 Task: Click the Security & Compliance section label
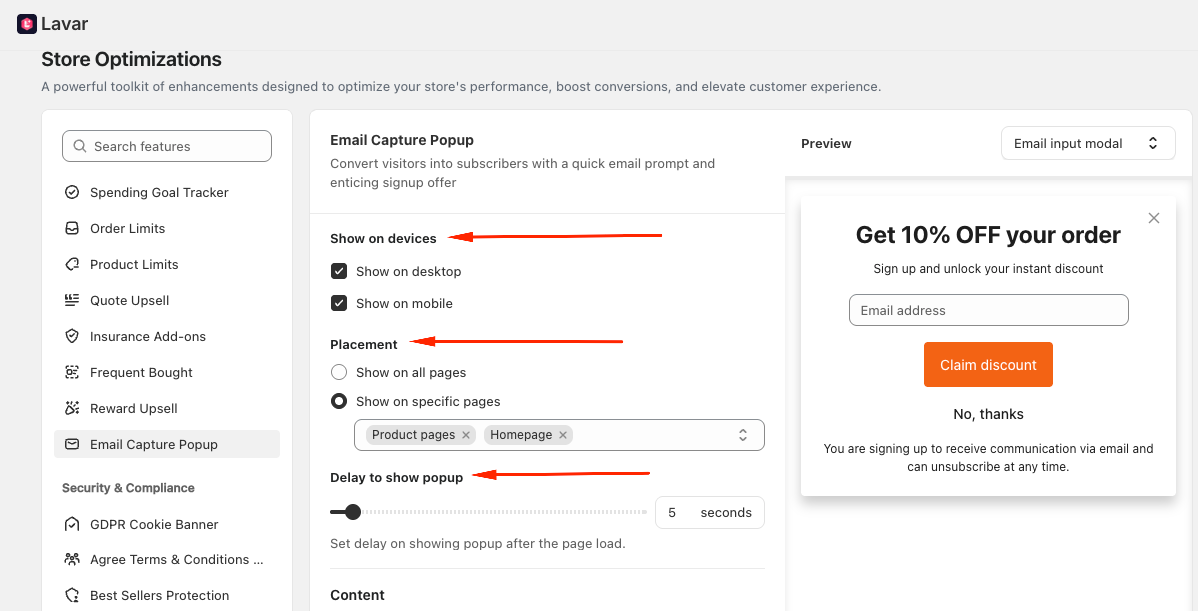coord(128,487)
